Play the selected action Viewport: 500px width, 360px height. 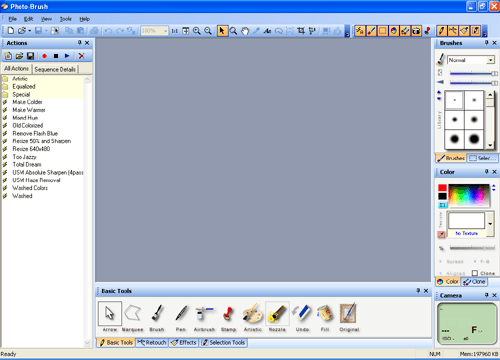point(67,56)
